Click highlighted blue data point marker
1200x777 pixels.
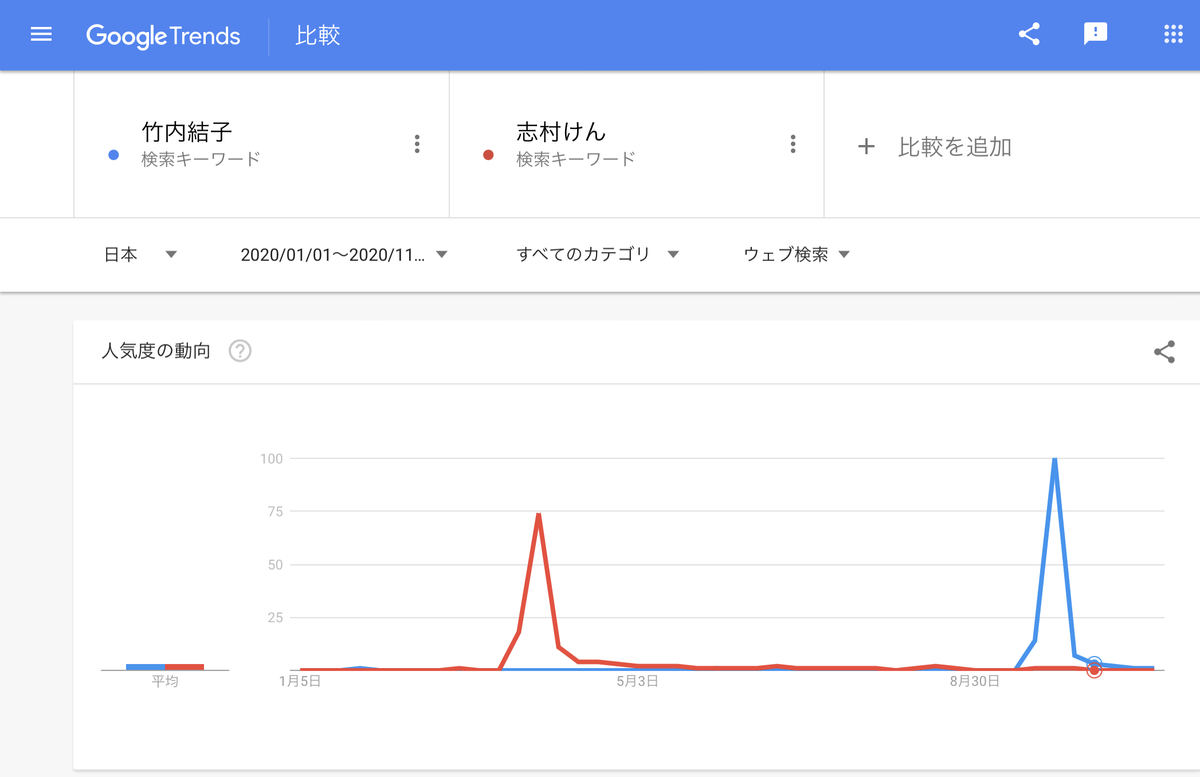1094,663
